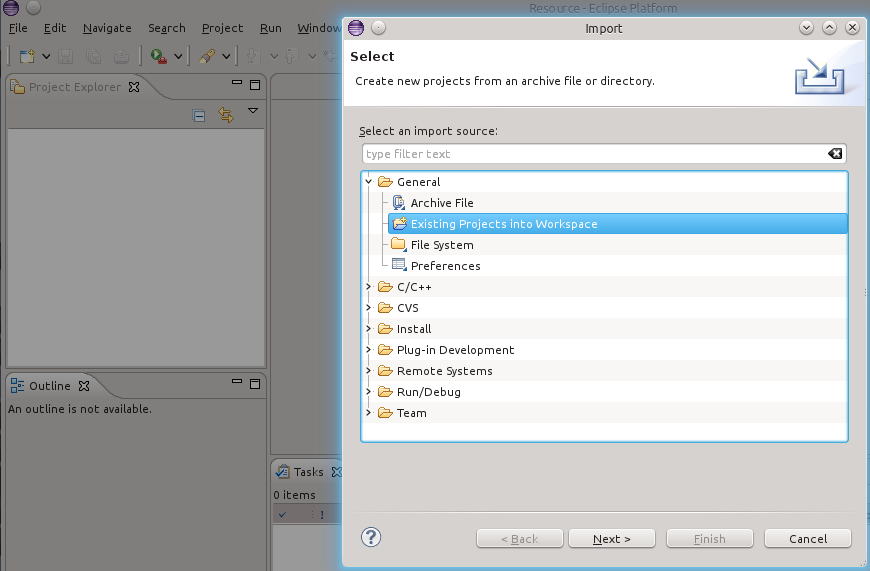Image resolution: width=870 pixels, height=571 pixels.
Task: Select File System import source
Action: coord(441,245)
